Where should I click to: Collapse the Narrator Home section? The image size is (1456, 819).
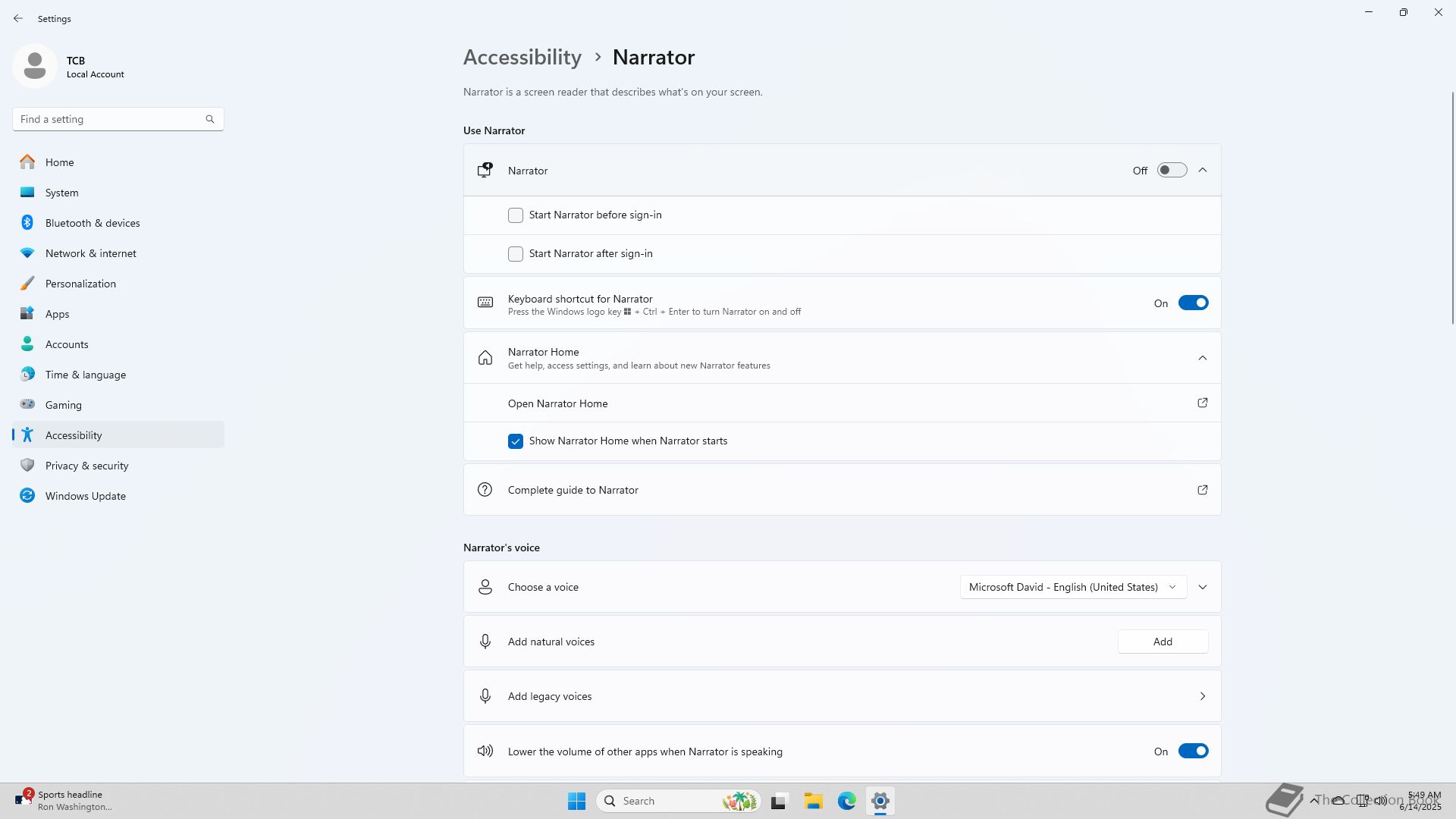coord(1202,358)
